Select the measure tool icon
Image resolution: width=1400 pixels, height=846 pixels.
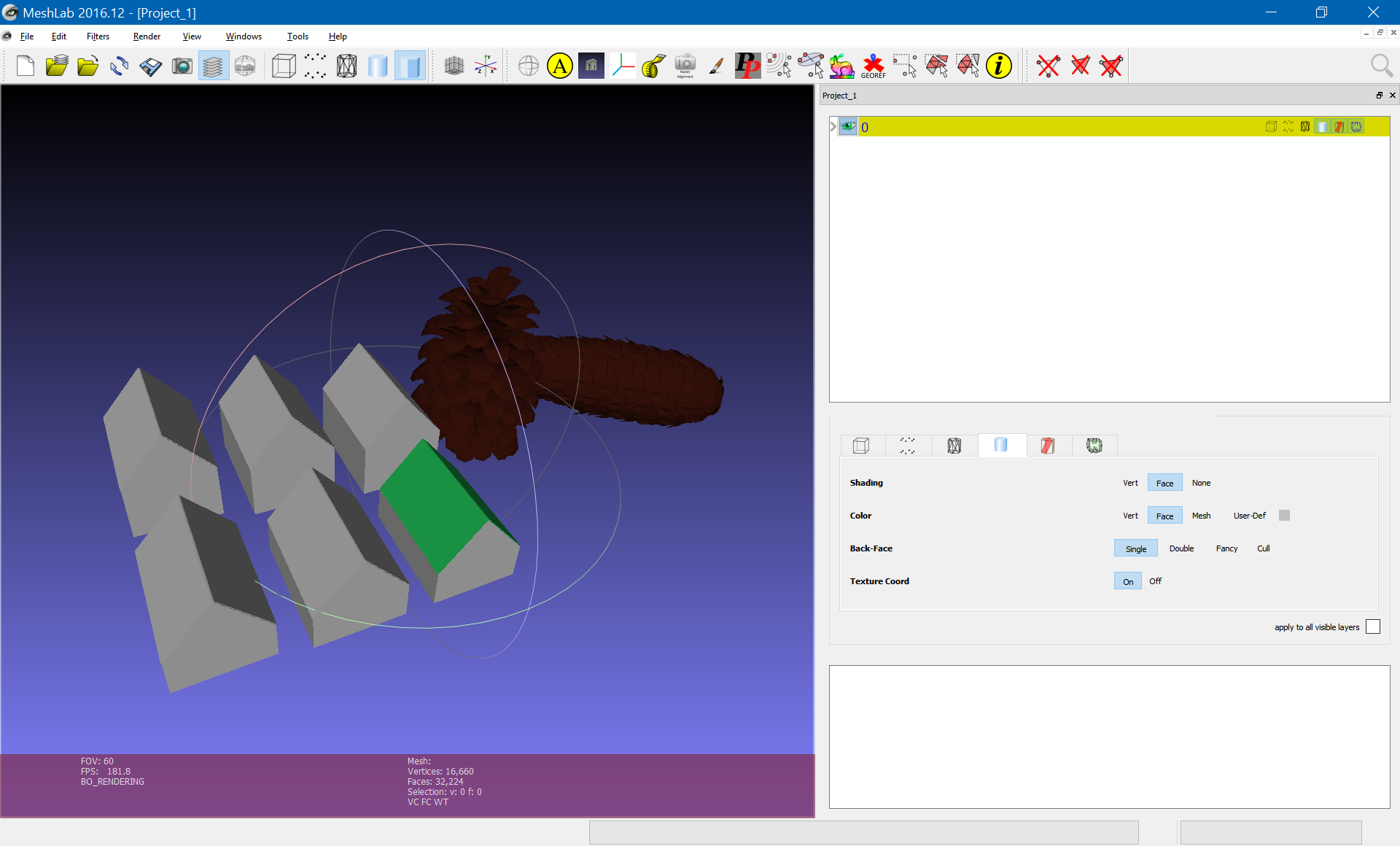pyautogui.click(x=652, y=64)
